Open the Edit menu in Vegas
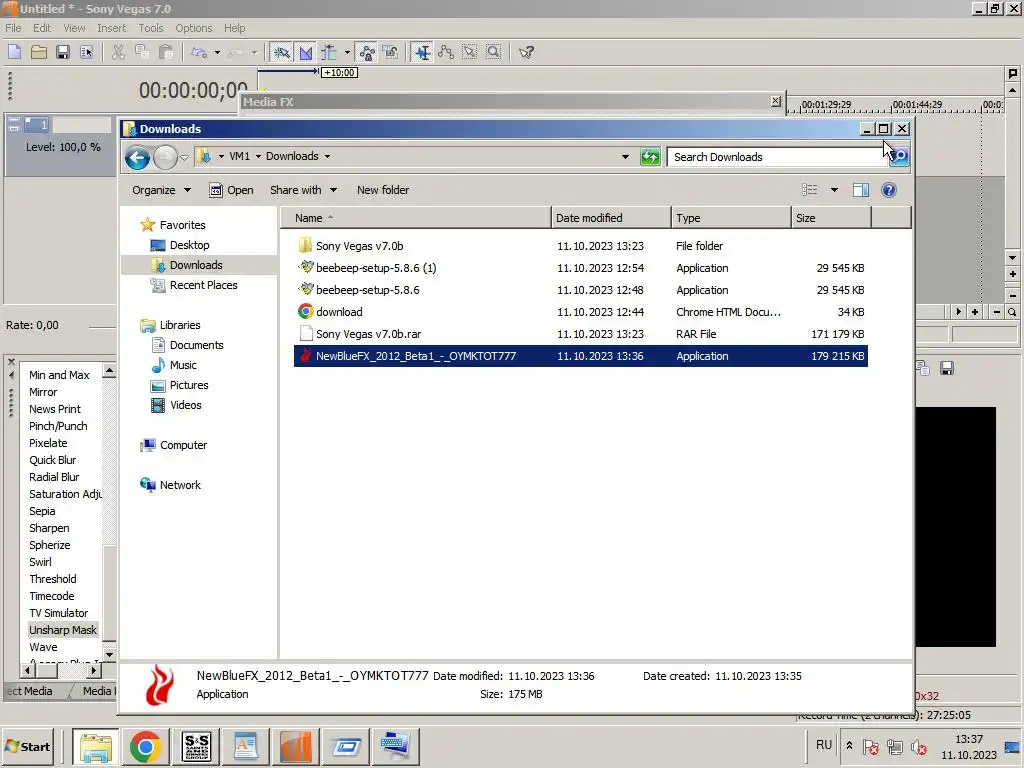The height and width of the screenshot is (768, 1024). tap(42, 28)
